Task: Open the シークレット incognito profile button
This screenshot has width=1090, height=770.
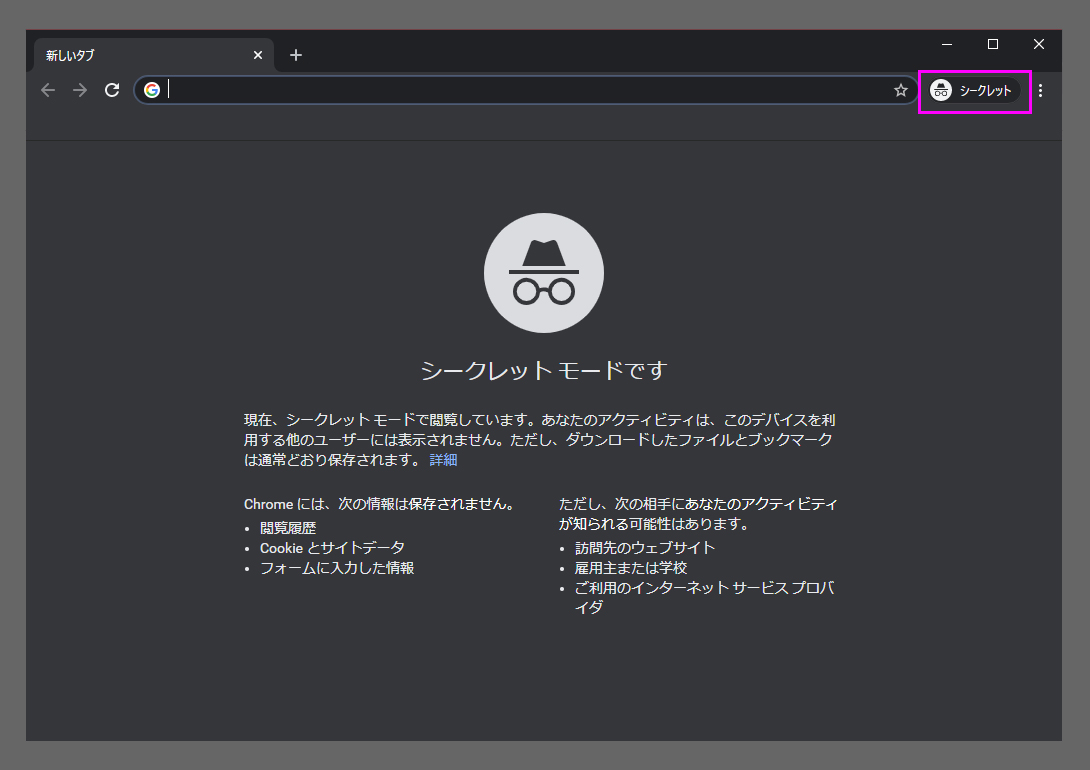Action: pyautogui.click(x=973, y=90)
